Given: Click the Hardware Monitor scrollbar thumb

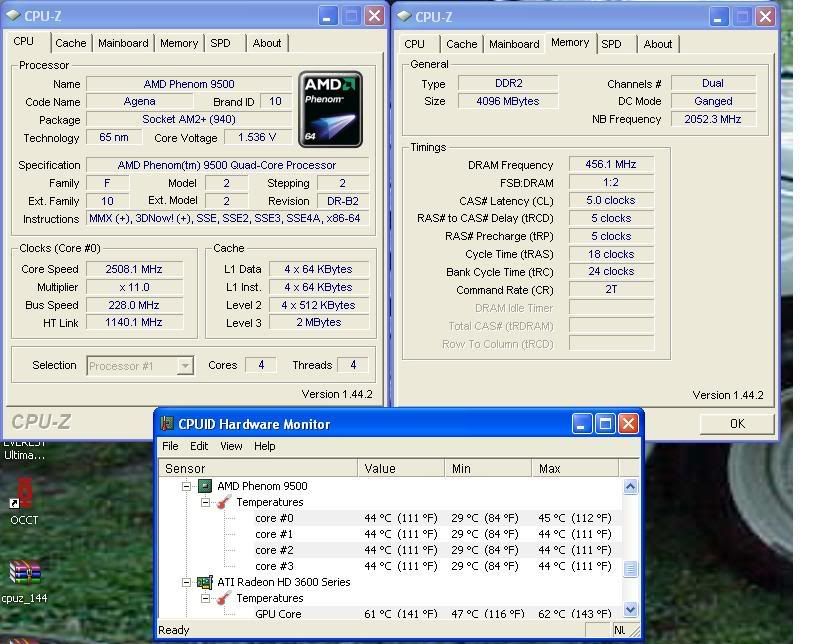Looking at the screenshot, I should pos(631,568).
